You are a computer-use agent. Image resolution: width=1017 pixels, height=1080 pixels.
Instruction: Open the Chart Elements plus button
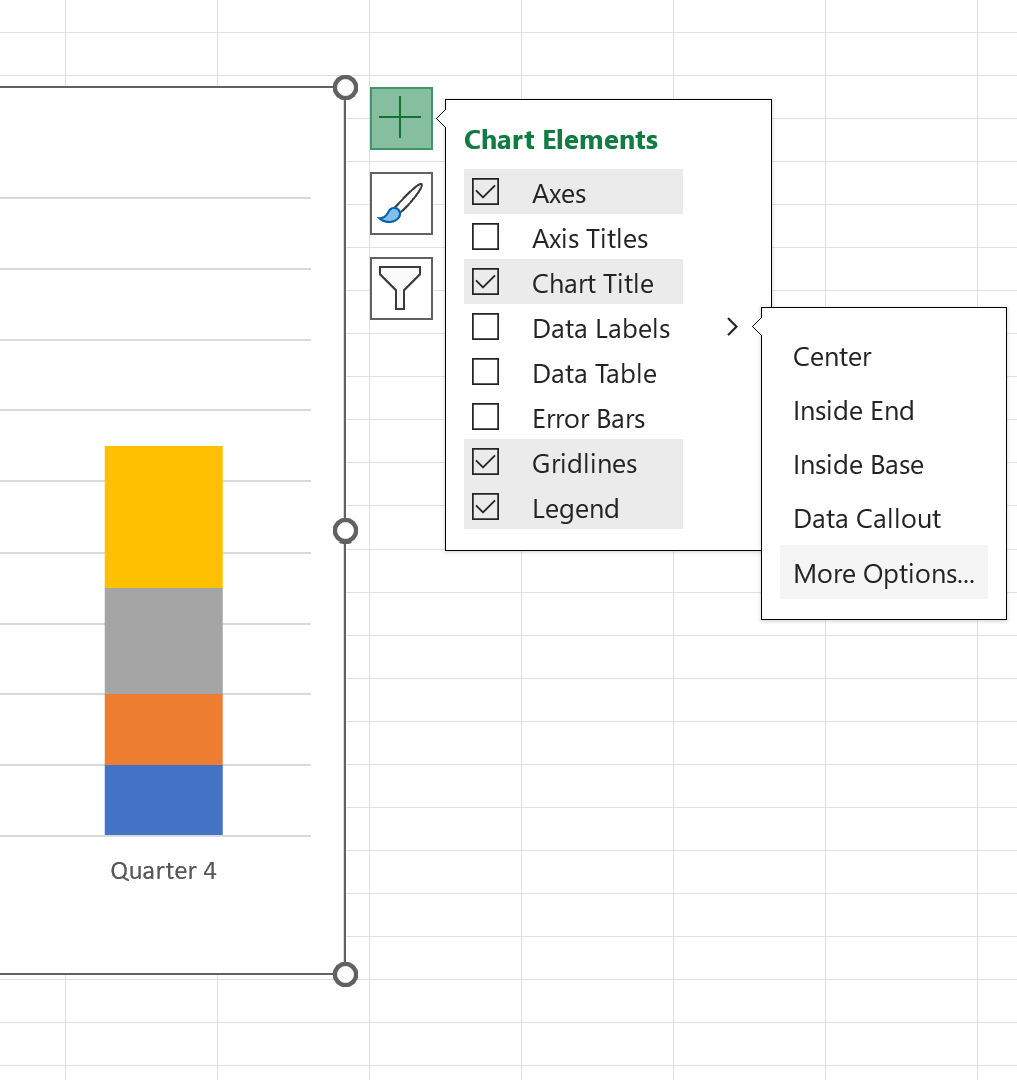coord(401,117)
